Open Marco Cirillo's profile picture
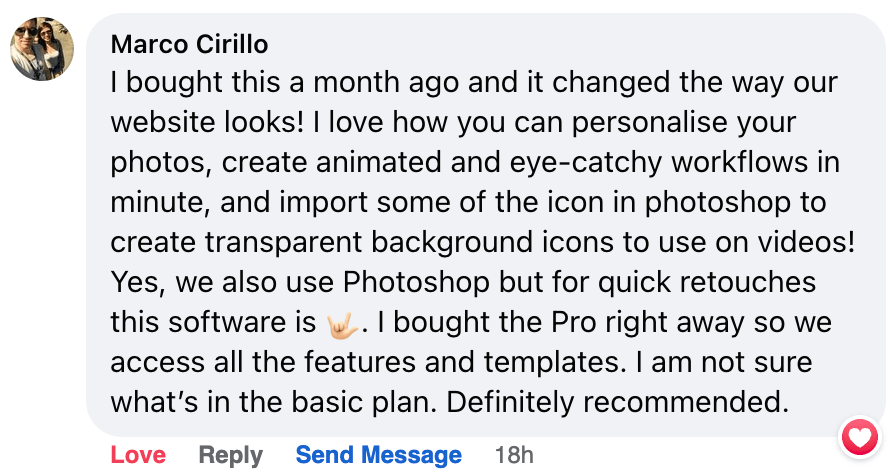This screenshot has width=894, height=476. pyautogui.click(x=43, y=48)
